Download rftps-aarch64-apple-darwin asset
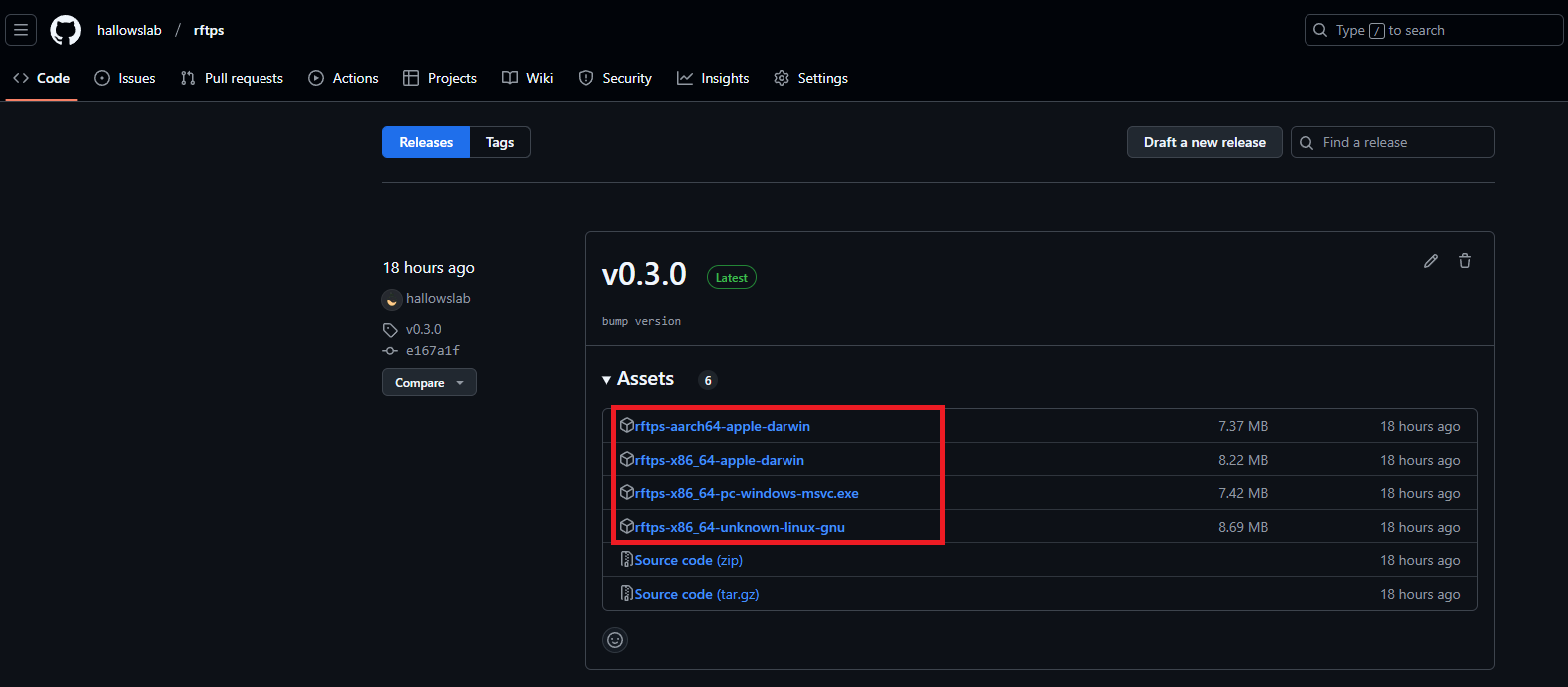The width and height of the screenshot is (1568, 687). pos(722,426)
